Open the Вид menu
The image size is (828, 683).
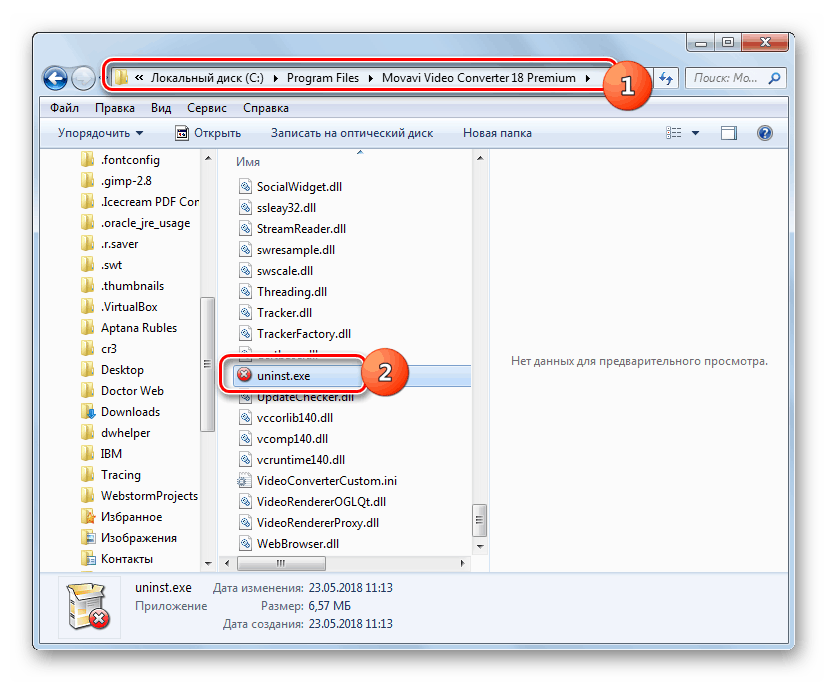(161, 108)
